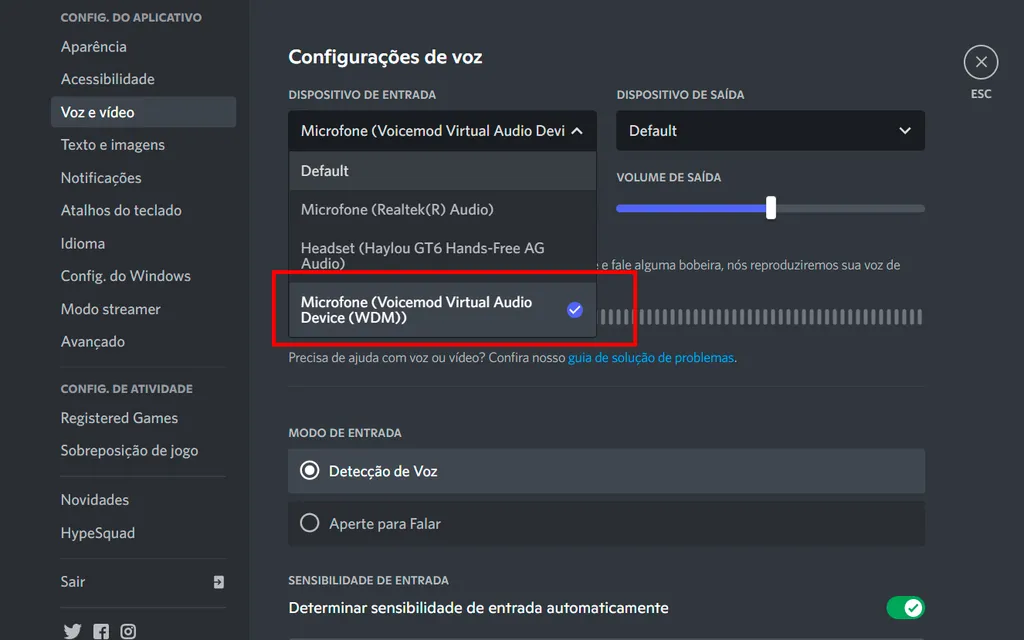The height and width of the screenshot is (640, 1024).
Task: Click Sair to log out
Action: pos(72,581)
